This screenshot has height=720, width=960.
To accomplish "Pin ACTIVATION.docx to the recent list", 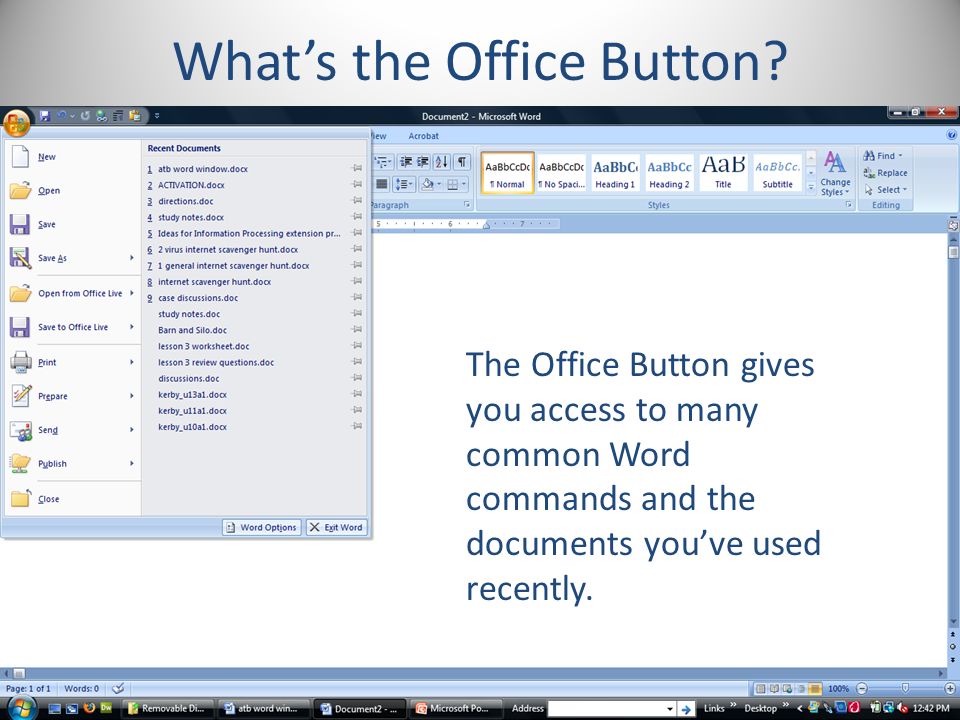I will (356, 184).
